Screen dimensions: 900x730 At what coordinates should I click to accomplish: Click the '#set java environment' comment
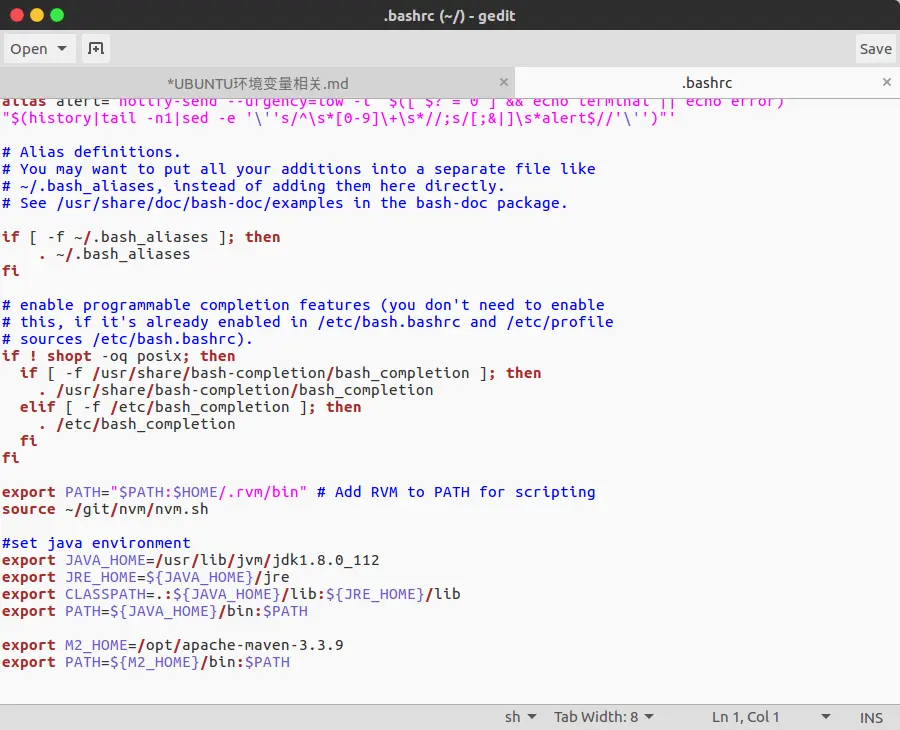click(96, 543)
